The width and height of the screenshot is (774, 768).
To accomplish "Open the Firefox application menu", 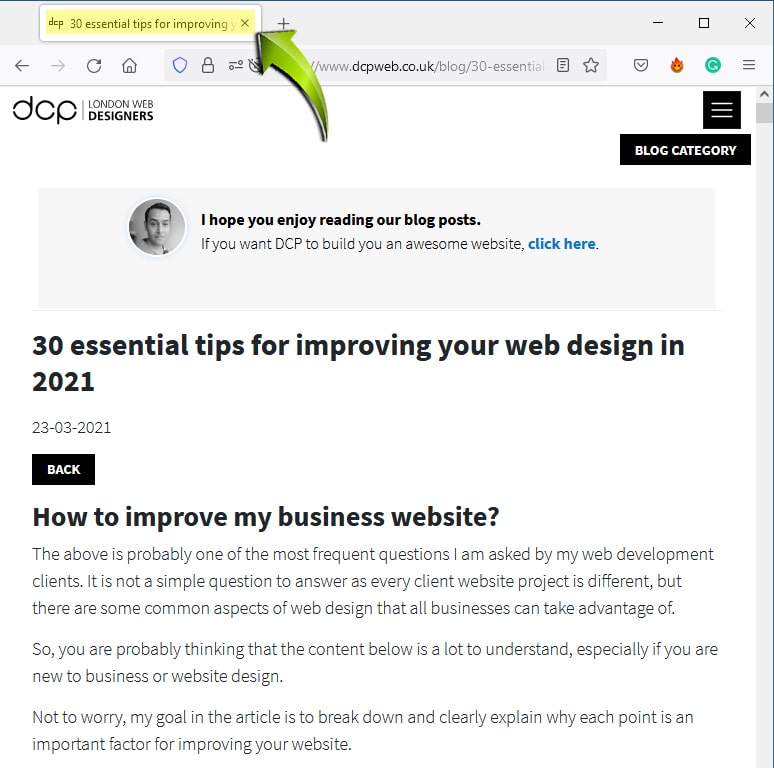I will 749,65.
